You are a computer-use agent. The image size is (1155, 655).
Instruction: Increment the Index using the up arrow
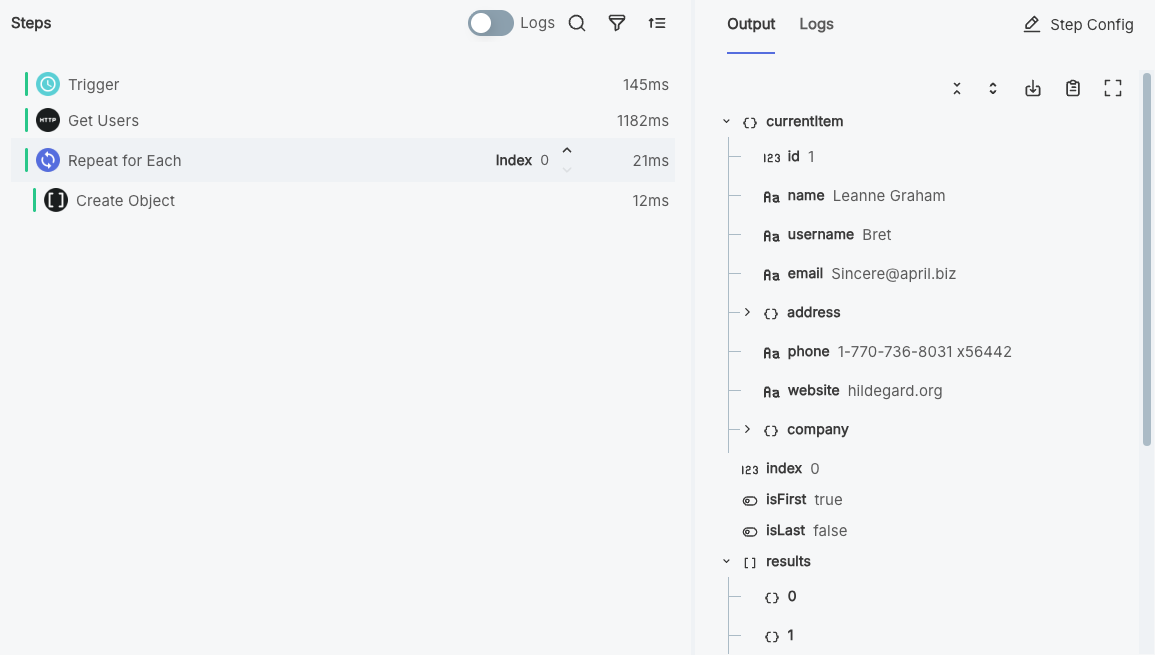pyautogui.click(x=566, y=152)
